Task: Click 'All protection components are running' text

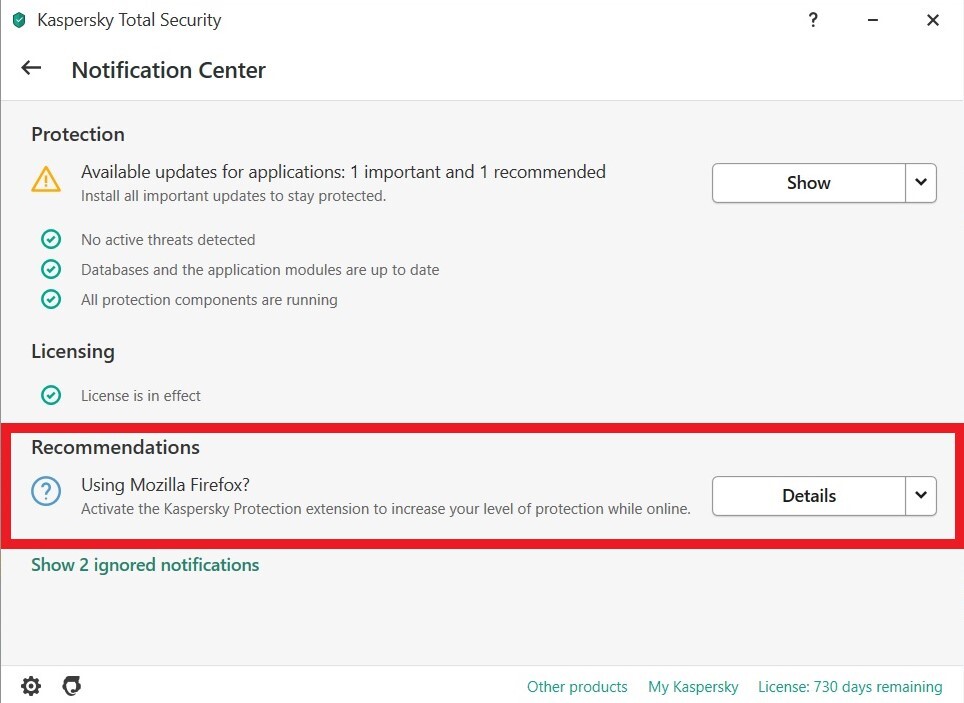Action: [x=209, y=300]
